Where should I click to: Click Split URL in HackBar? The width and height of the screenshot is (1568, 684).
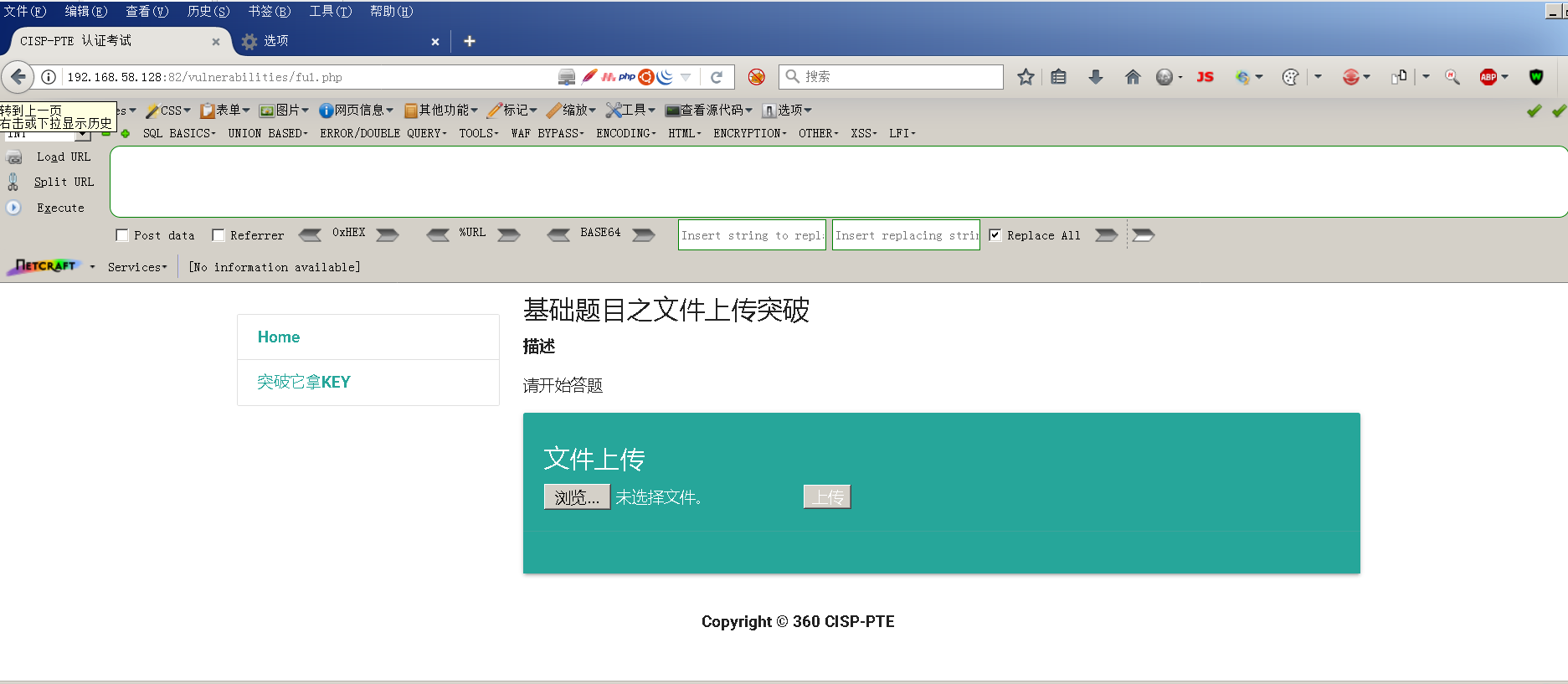tap(64, 182)
